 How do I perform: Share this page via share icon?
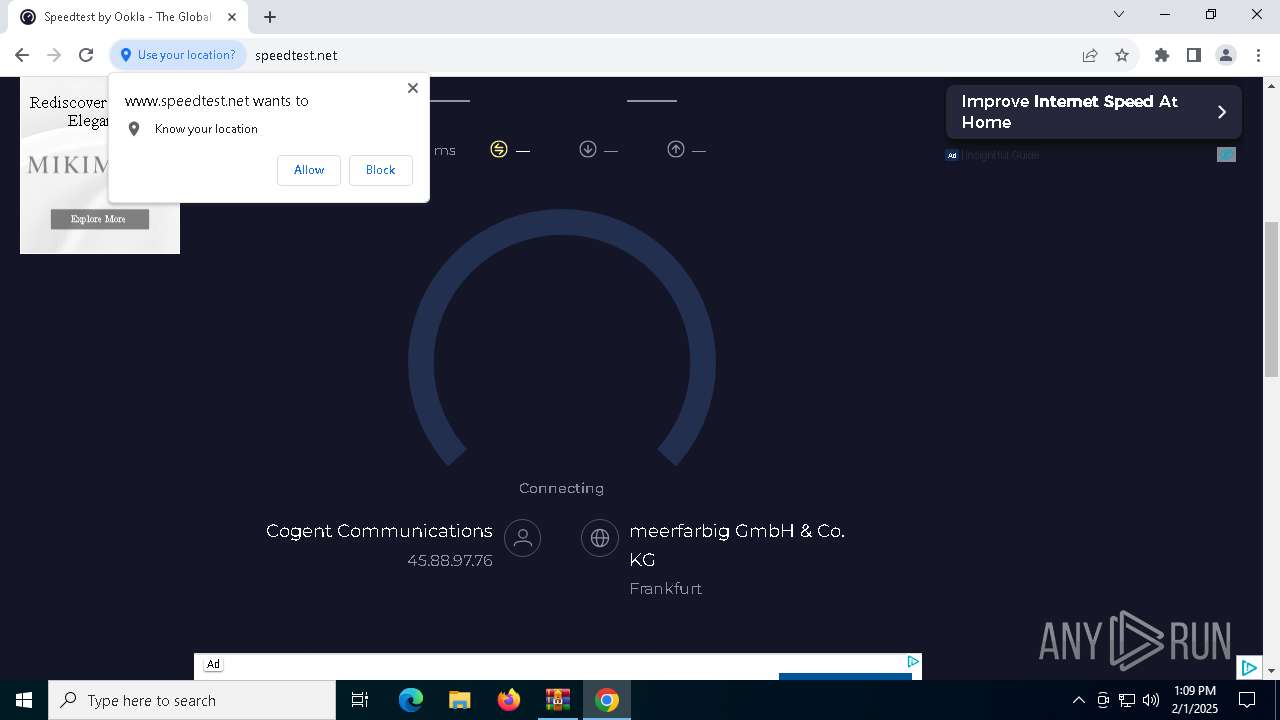1090,55
